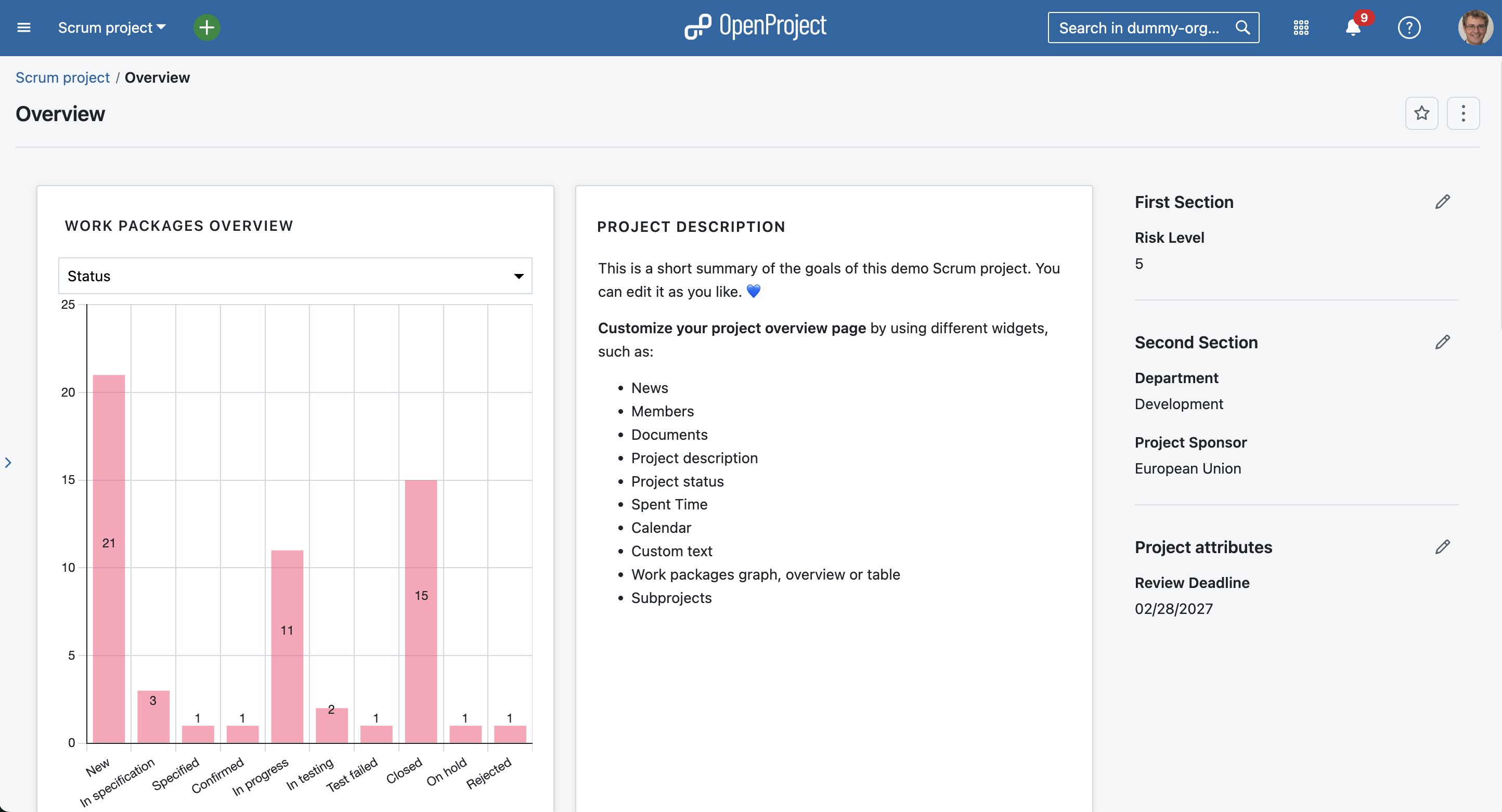Click the Overview breadcrumb item
This screenshot has height=812, width=1502.
158,77
